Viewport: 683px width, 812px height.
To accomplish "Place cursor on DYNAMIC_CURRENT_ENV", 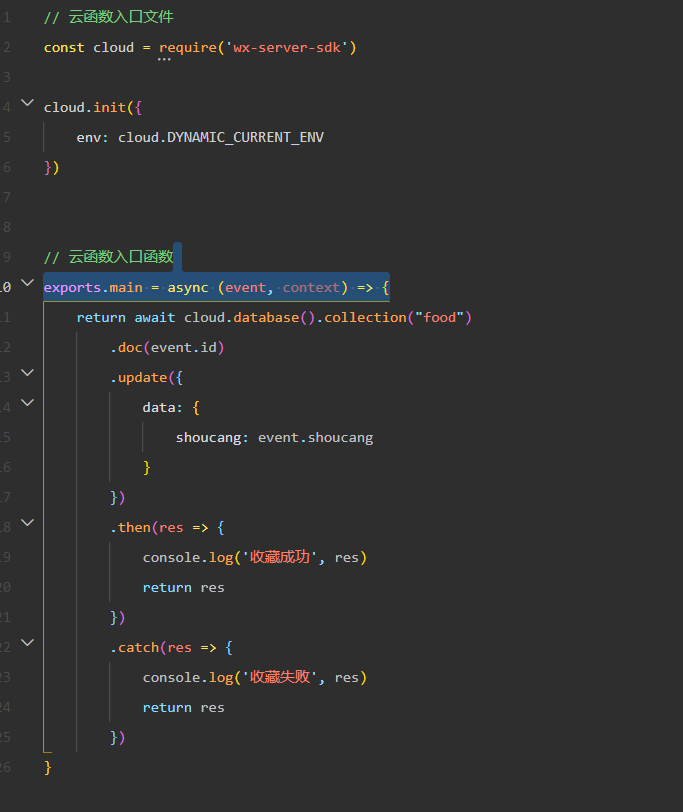I will pos(245,137).
